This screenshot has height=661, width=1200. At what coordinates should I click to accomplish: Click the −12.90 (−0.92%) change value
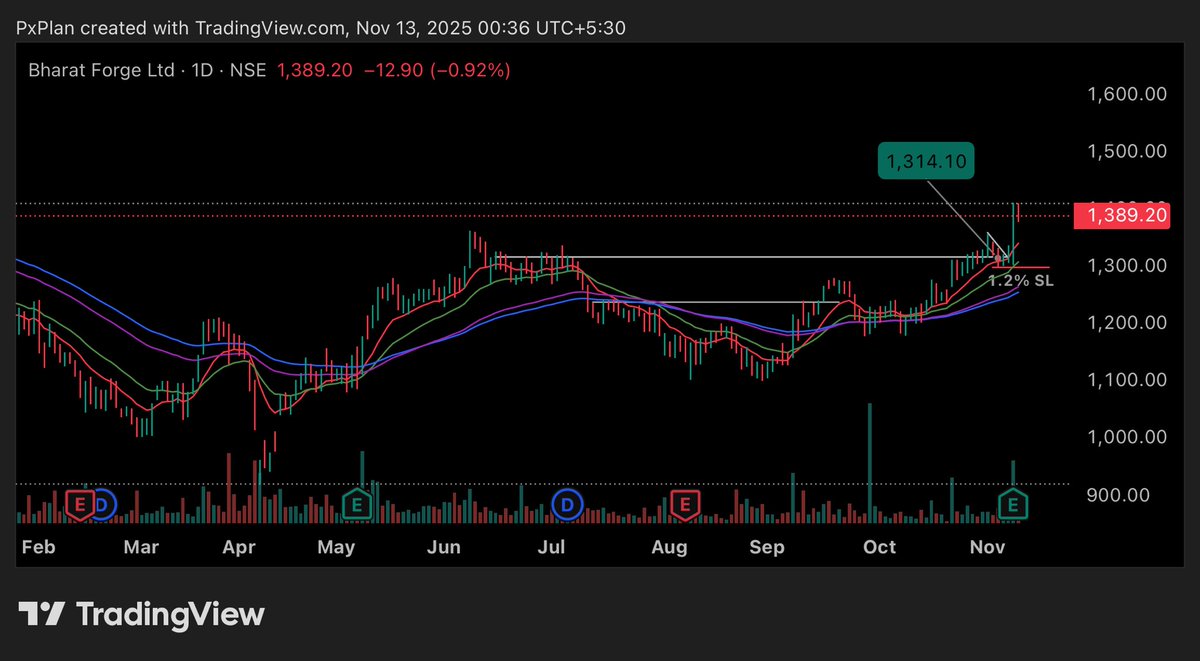(x=436, y=70)
